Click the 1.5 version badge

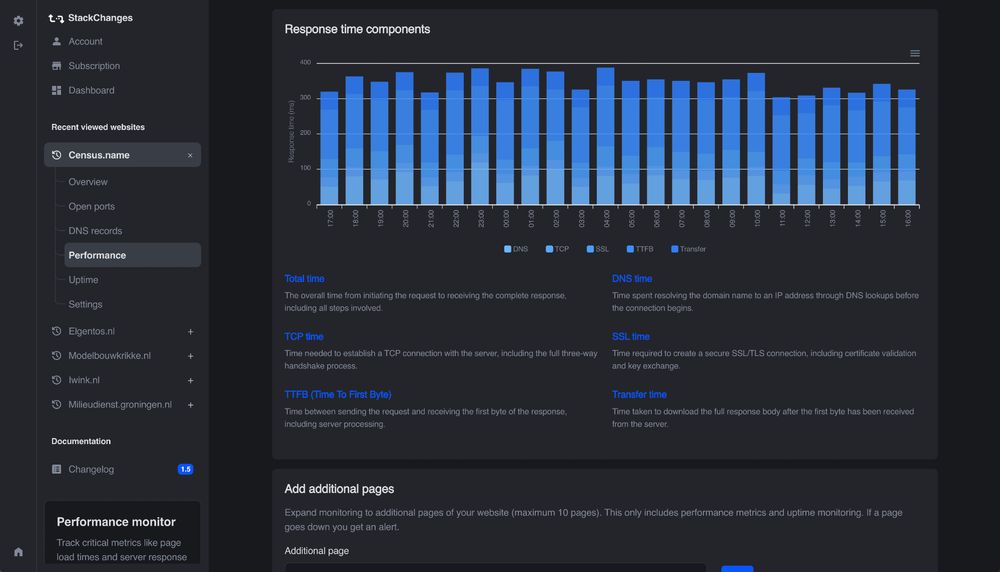(x=185, y=469)
